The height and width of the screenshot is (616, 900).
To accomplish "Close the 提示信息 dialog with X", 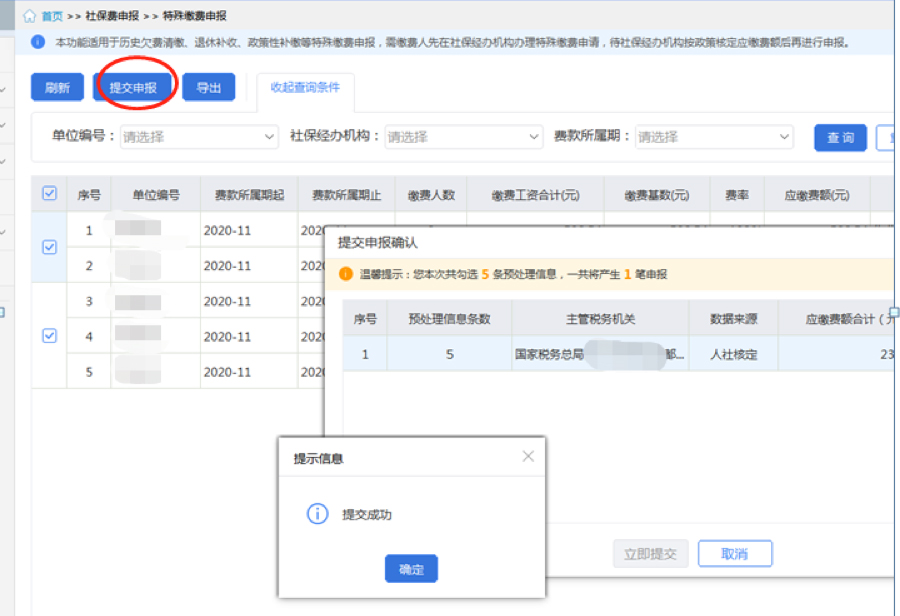I will pos(528,457).
